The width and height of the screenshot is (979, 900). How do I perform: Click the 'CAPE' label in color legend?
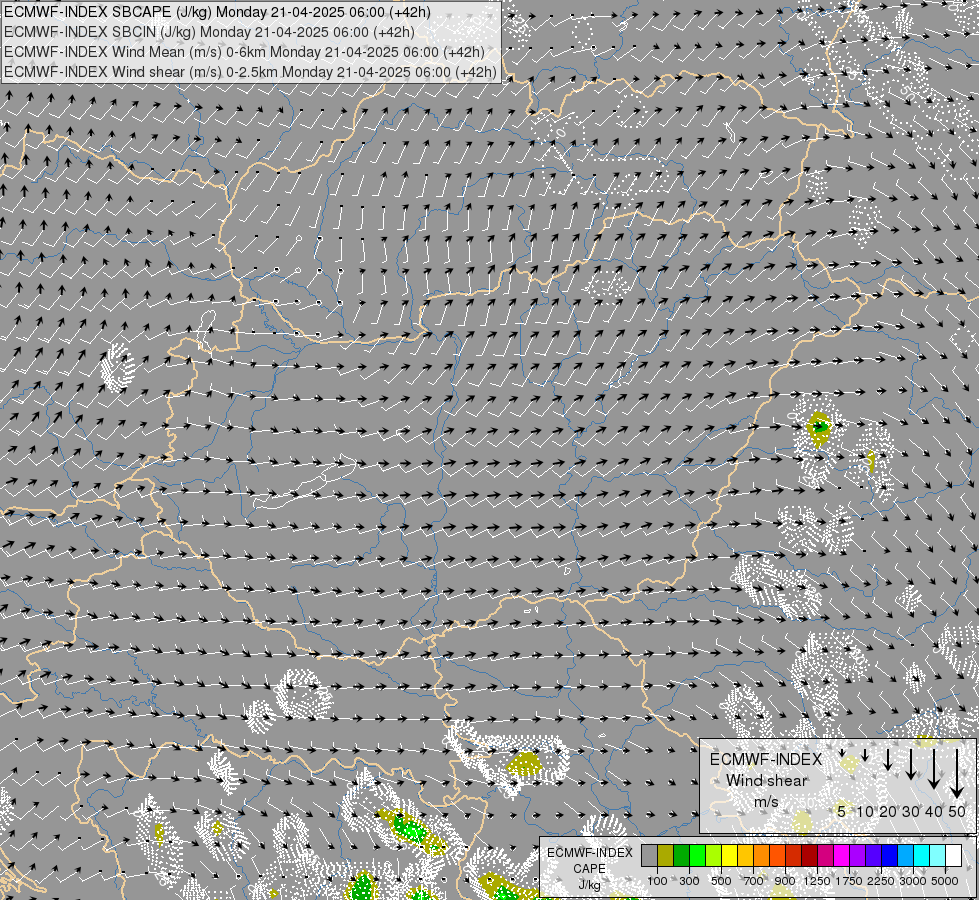pos(589,869)
